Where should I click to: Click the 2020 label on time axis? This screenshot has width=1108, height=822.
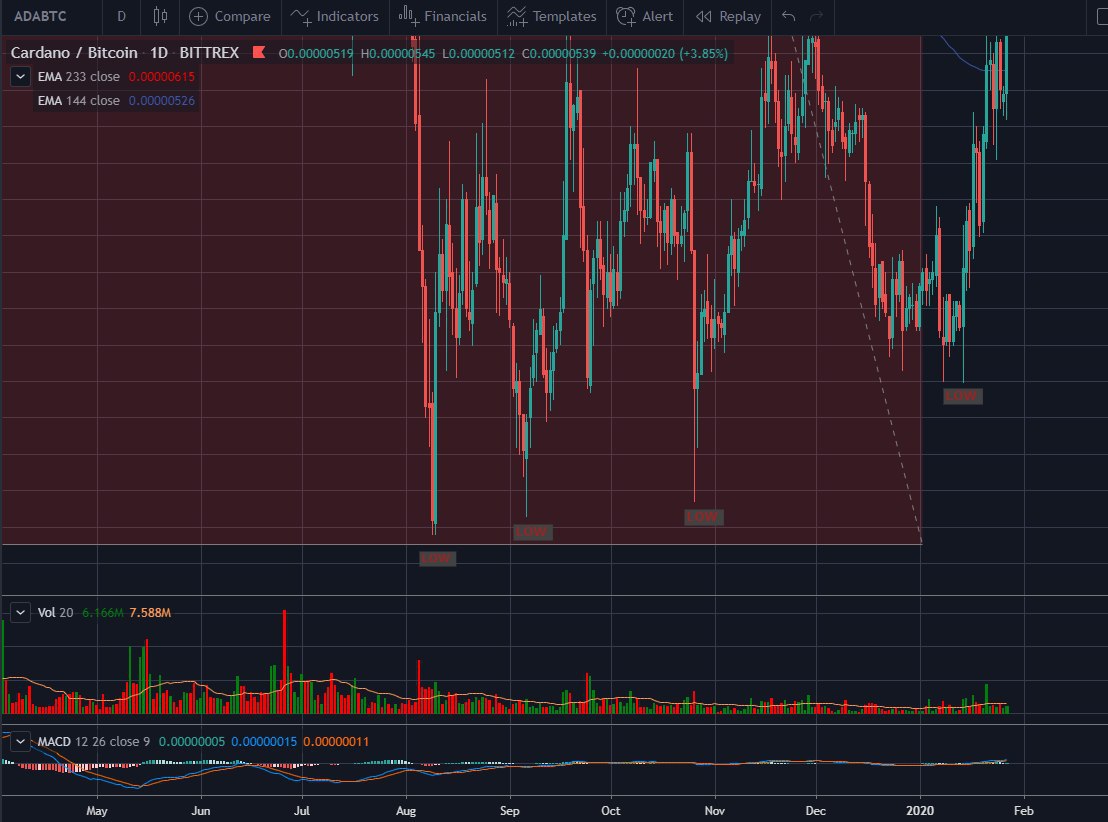[x=920, y=811]
